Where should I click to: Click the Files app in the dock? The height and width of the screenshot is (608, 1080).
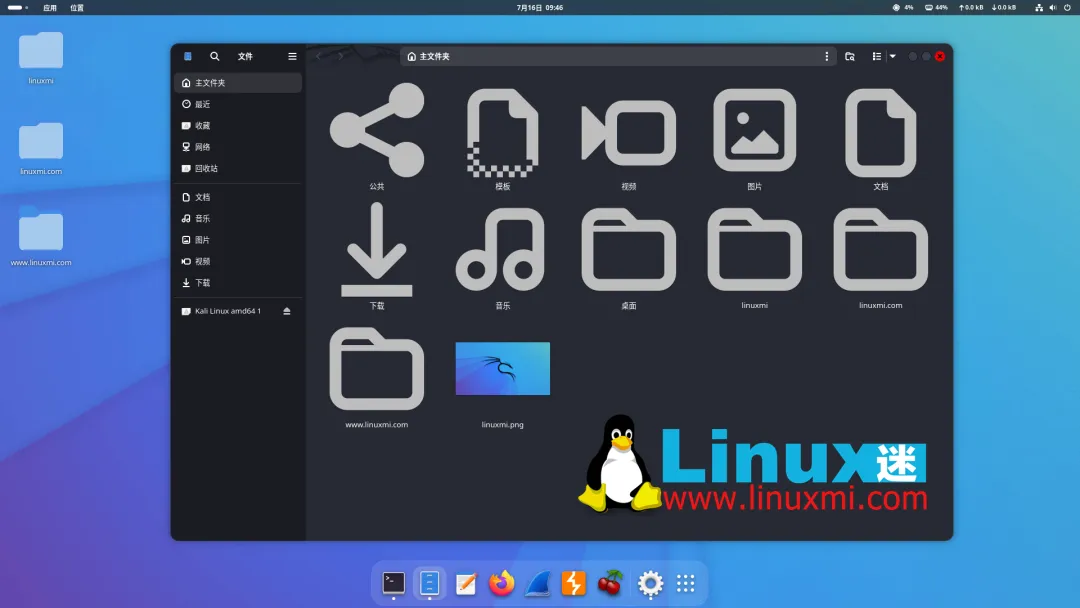click(429, 583)
